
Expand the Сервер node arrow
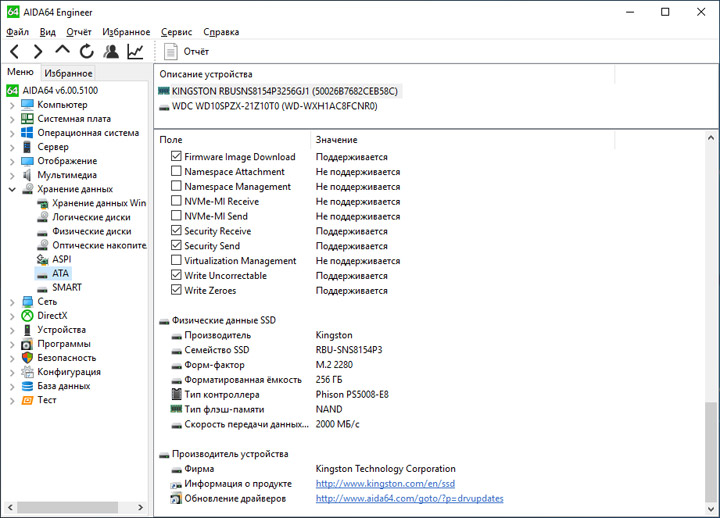pos(12,147)
